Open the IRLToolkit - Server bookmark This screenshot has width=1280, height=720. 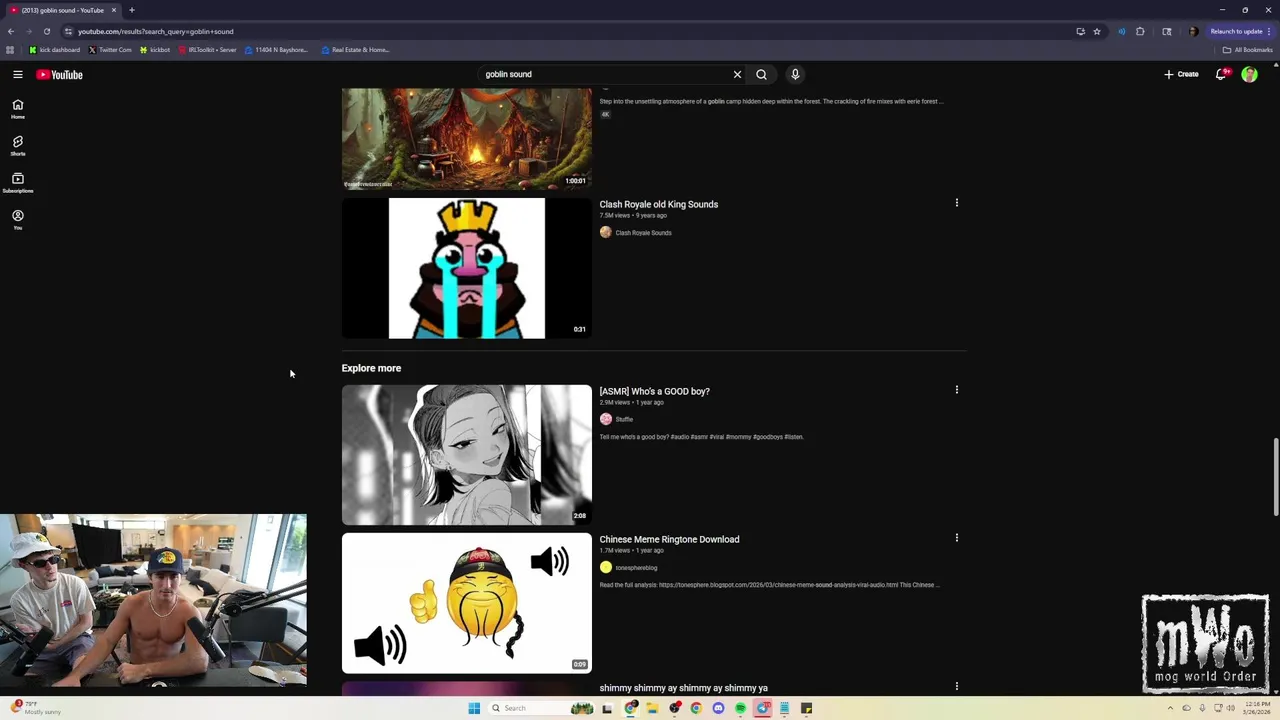point(208,50)
